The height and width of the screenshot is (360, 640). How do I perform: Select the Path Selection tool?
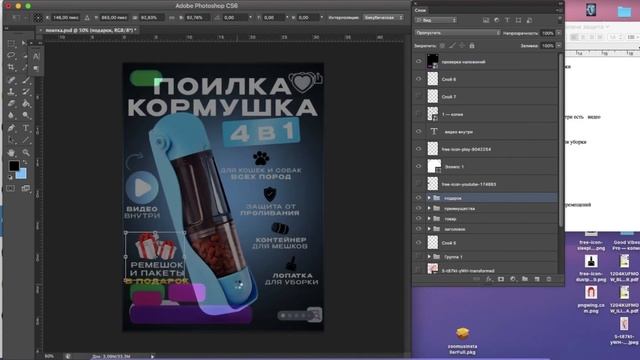[x=11, y=140]
